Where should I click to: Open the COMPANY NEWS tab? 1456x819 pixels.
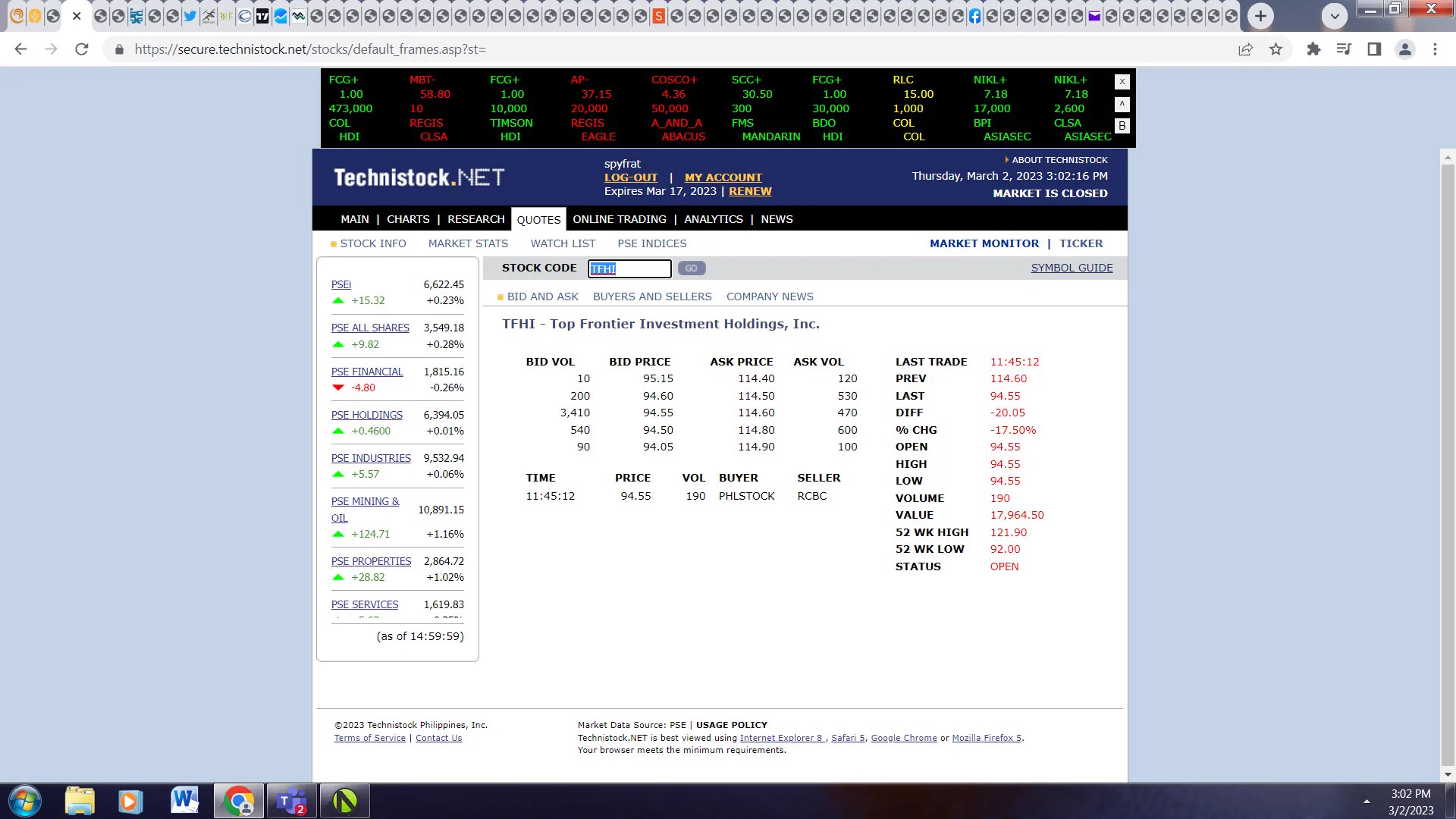click(770, 297)
